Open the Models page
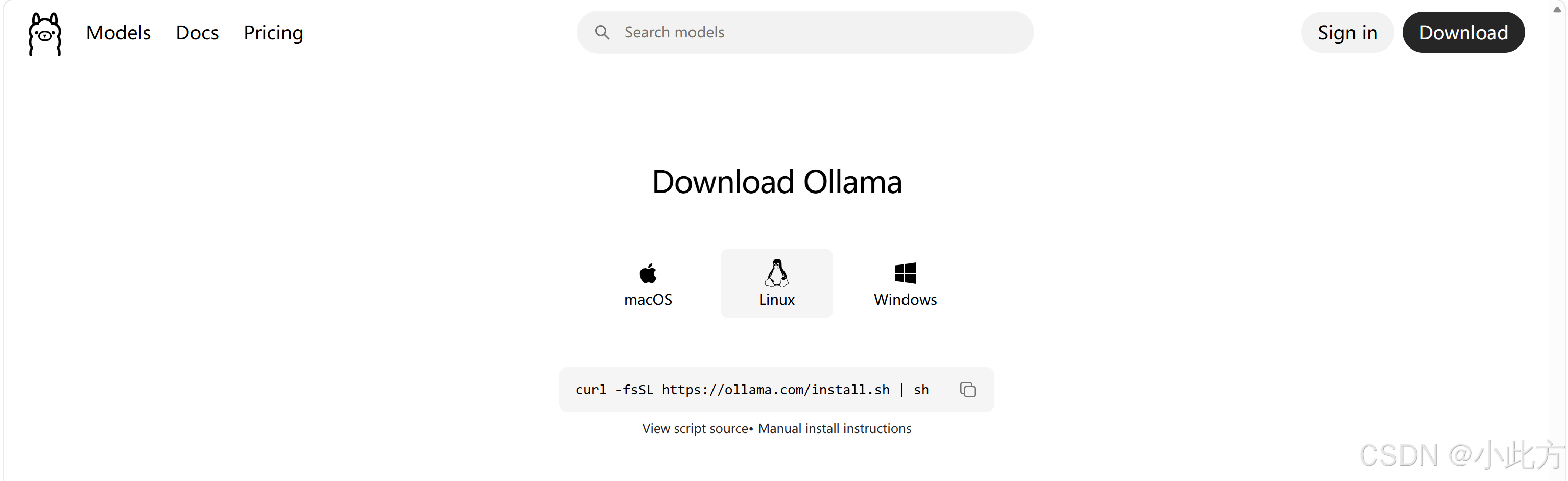This screenshot has width=1568, height=481. click(118, 32)
